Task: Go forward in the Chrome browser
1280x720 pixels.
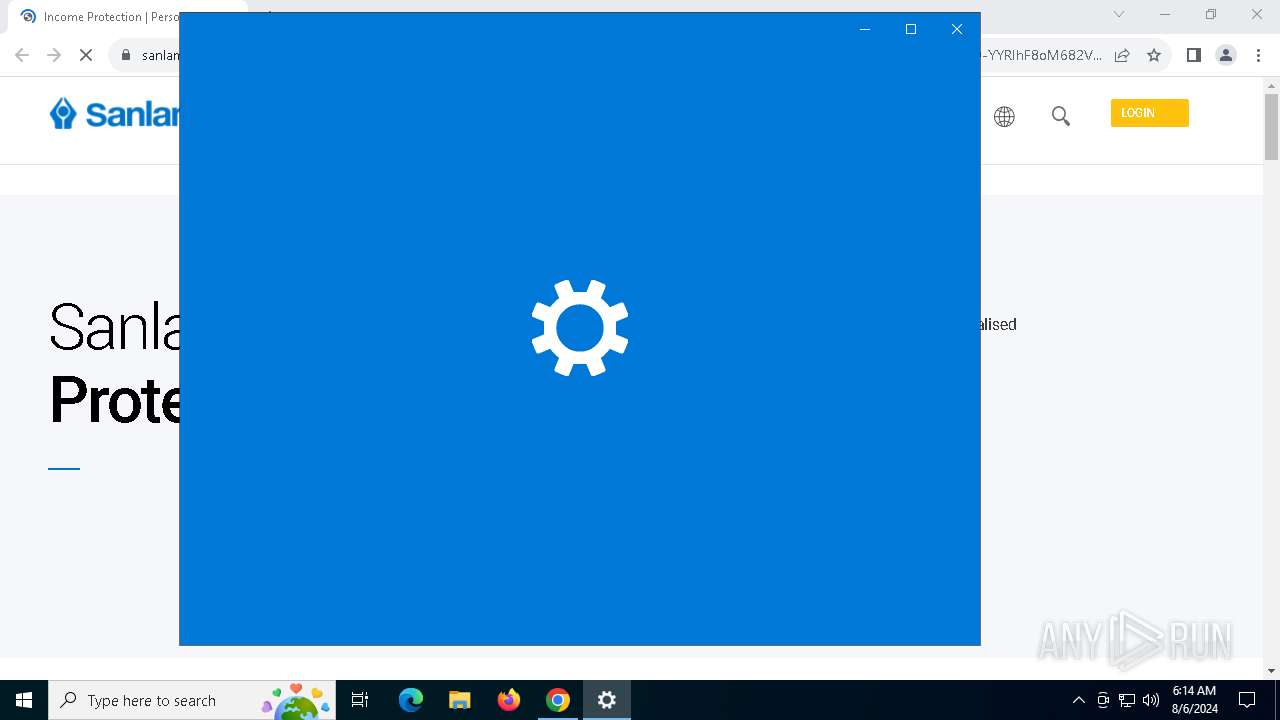Action: (54, 55)
